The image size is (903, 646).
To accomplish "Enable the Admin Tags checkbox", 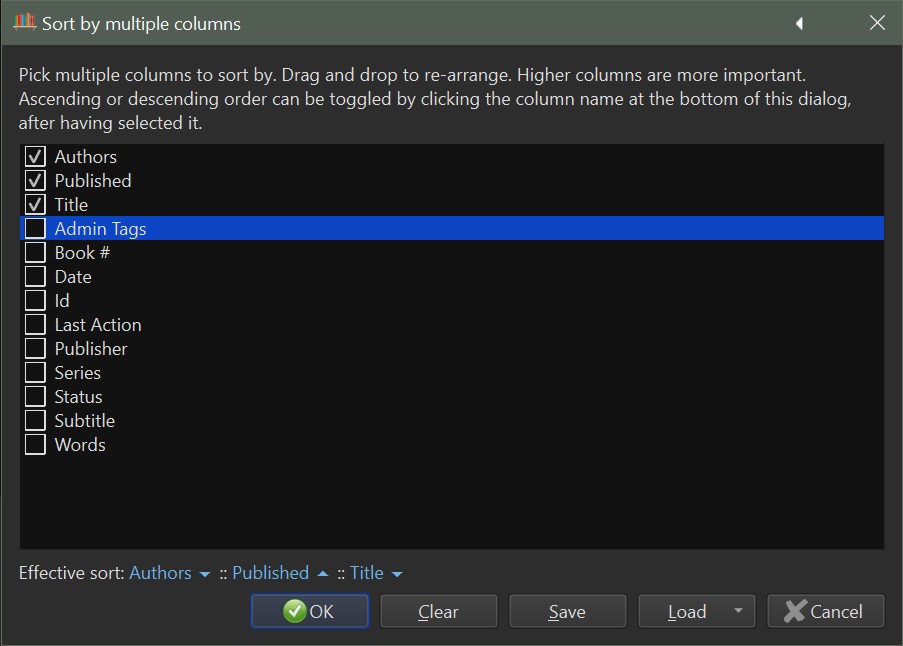I will click(35, 229).
